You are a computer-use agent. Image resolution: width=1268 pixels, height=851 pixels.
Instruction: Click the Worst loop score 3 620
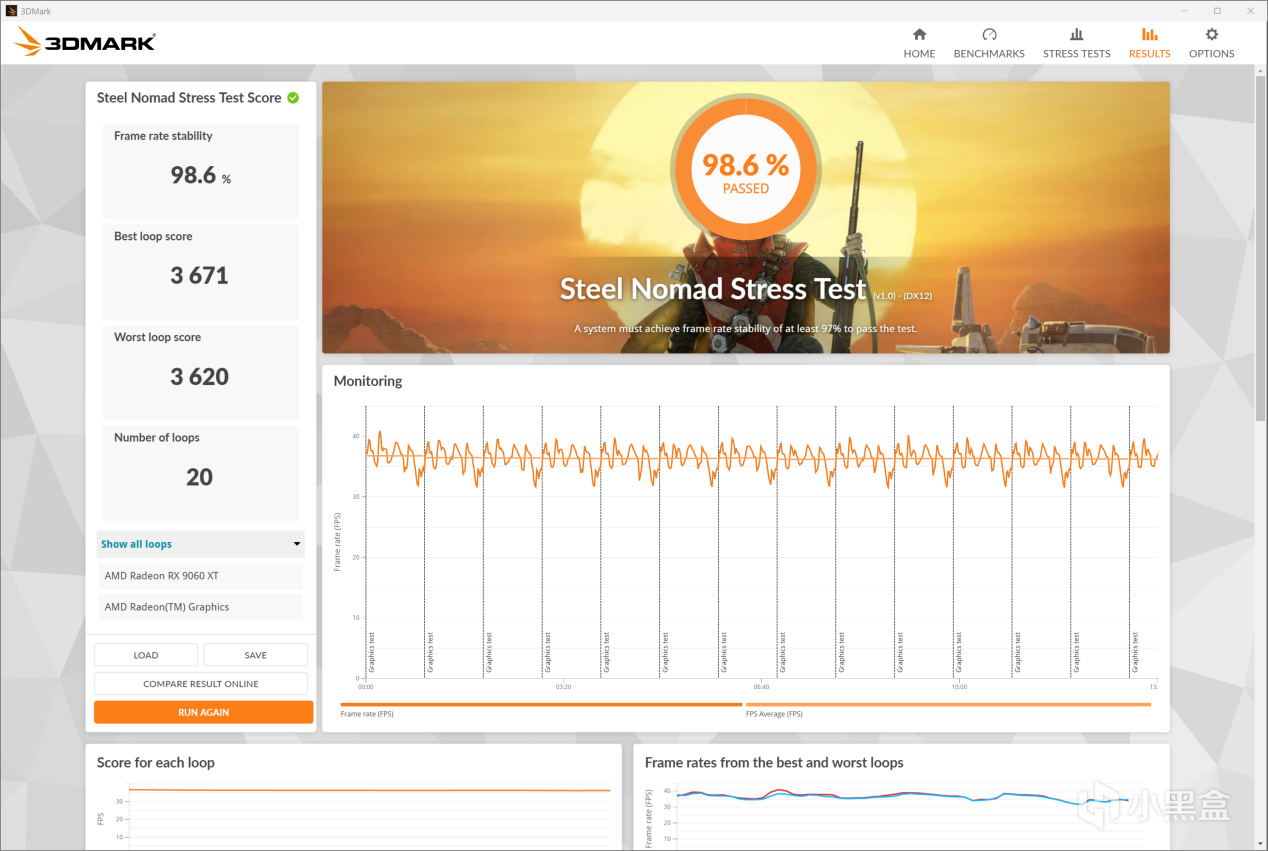coord(199,377)
